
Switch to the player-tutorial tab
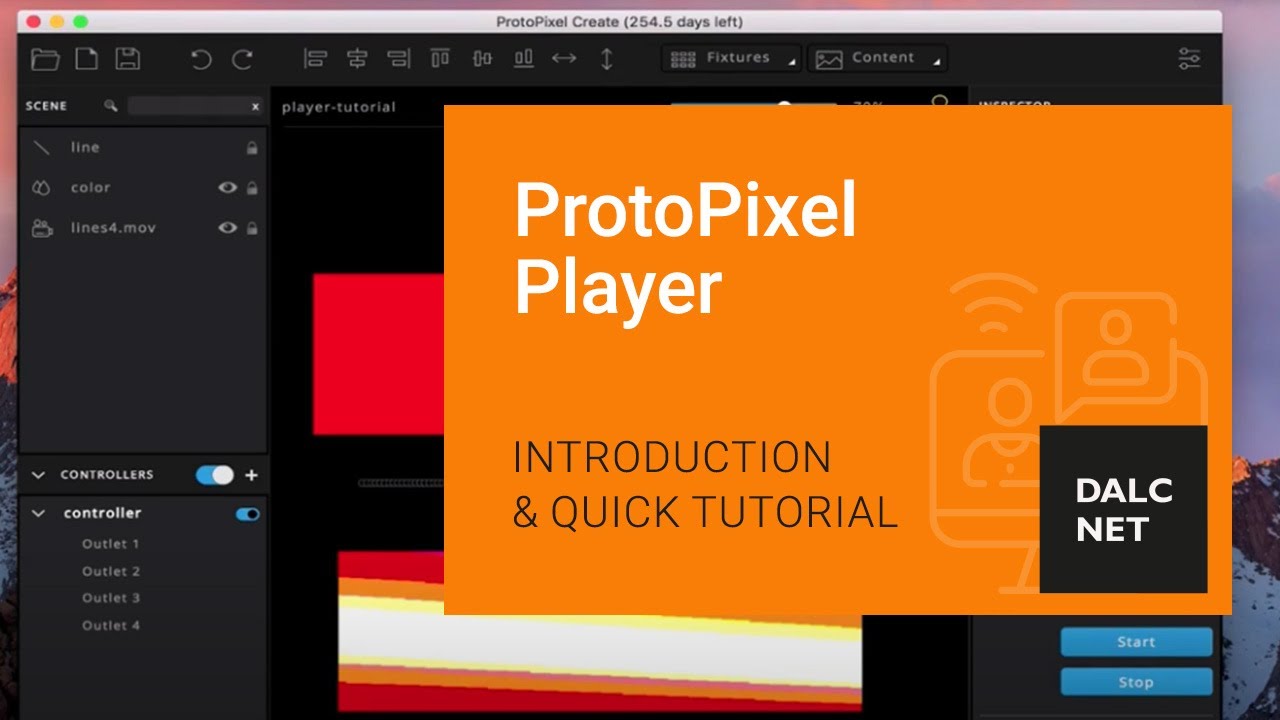click(x=339, y=107)
